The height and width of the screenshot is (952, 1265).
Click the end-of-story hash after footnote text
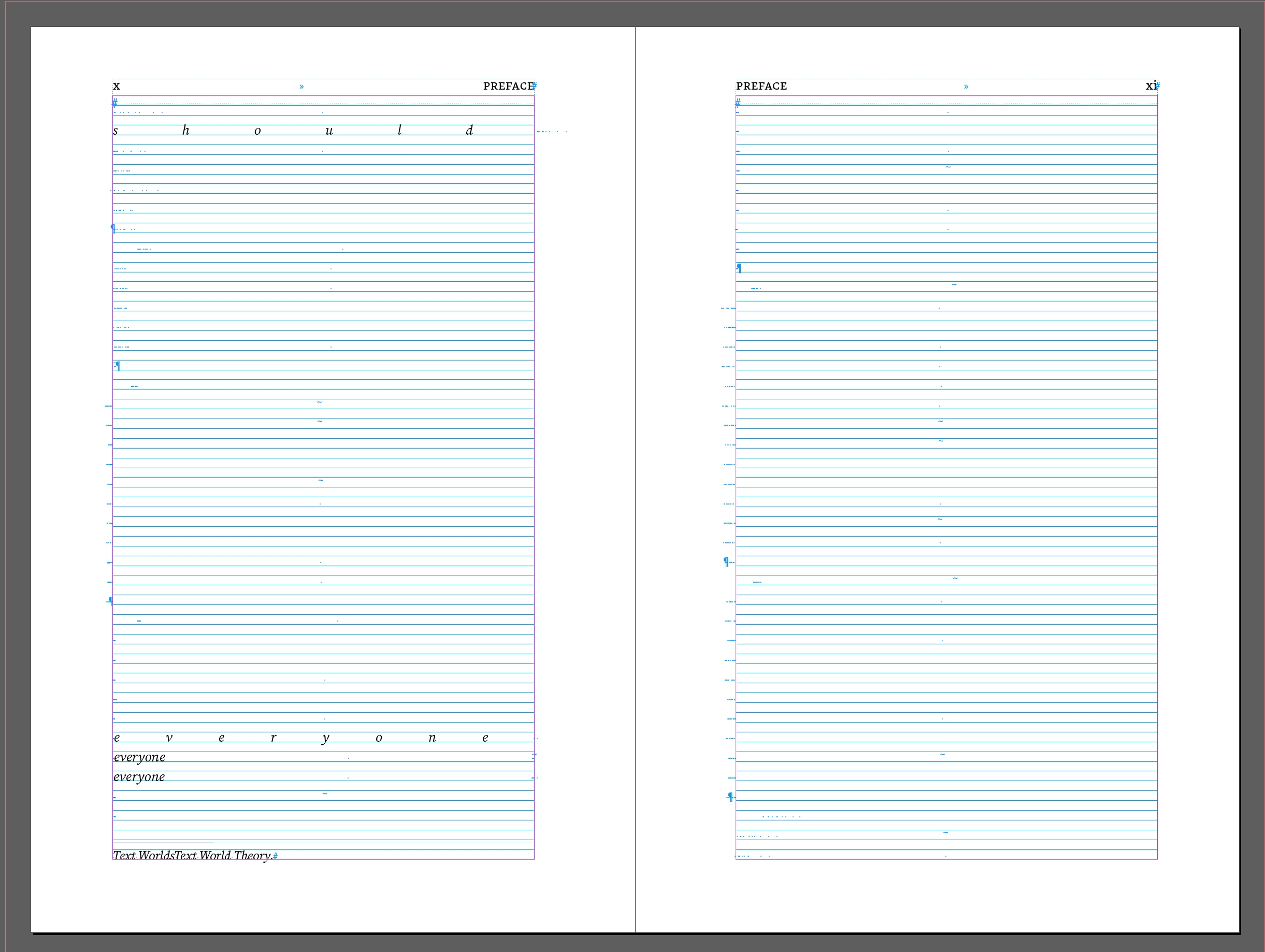pos(276,856)
